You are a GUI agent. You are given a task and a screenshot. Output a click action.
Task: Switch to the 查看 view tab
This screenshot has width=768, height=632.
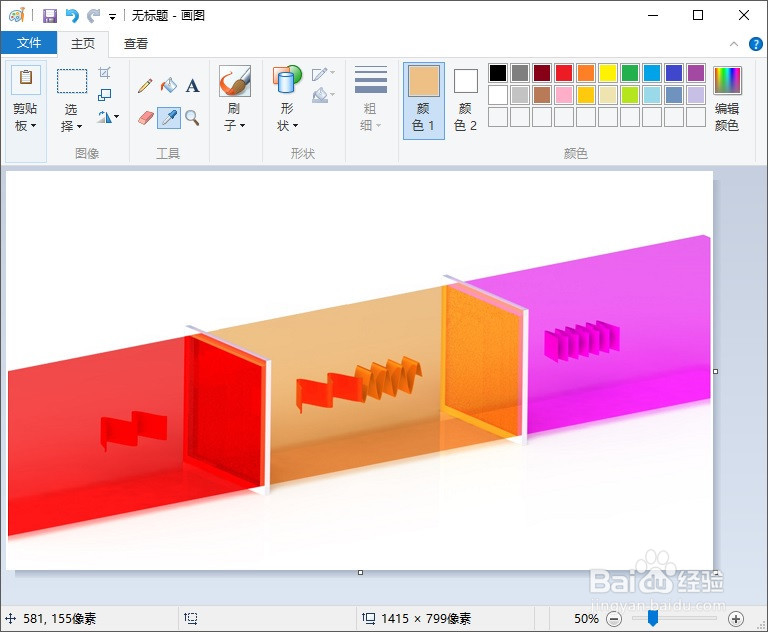click(136, 44)
